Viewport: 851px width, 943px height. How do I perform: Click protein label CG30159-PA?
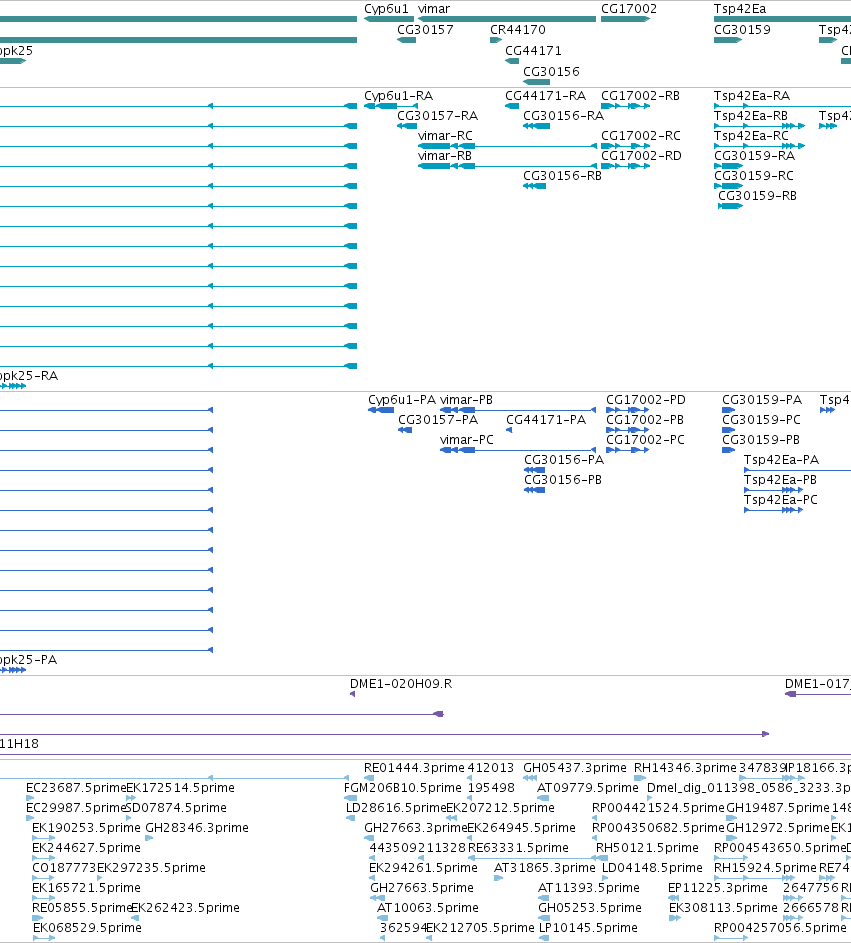762,400
